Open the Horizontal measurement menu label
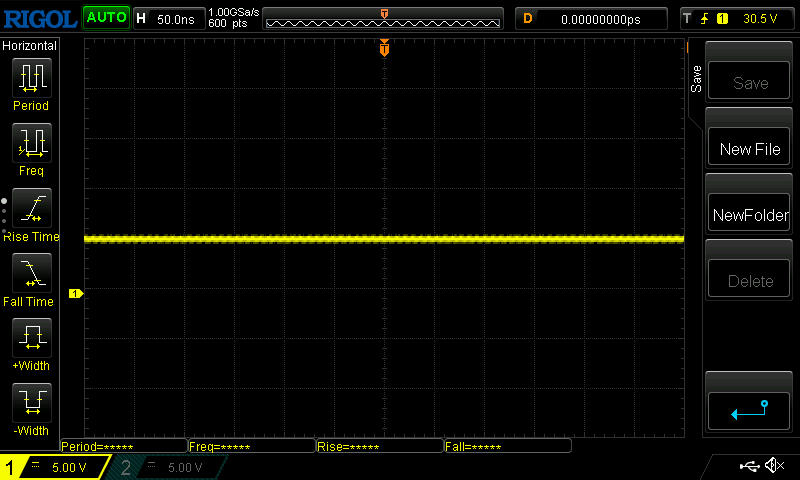800x480 pixels. click(30, 46)
